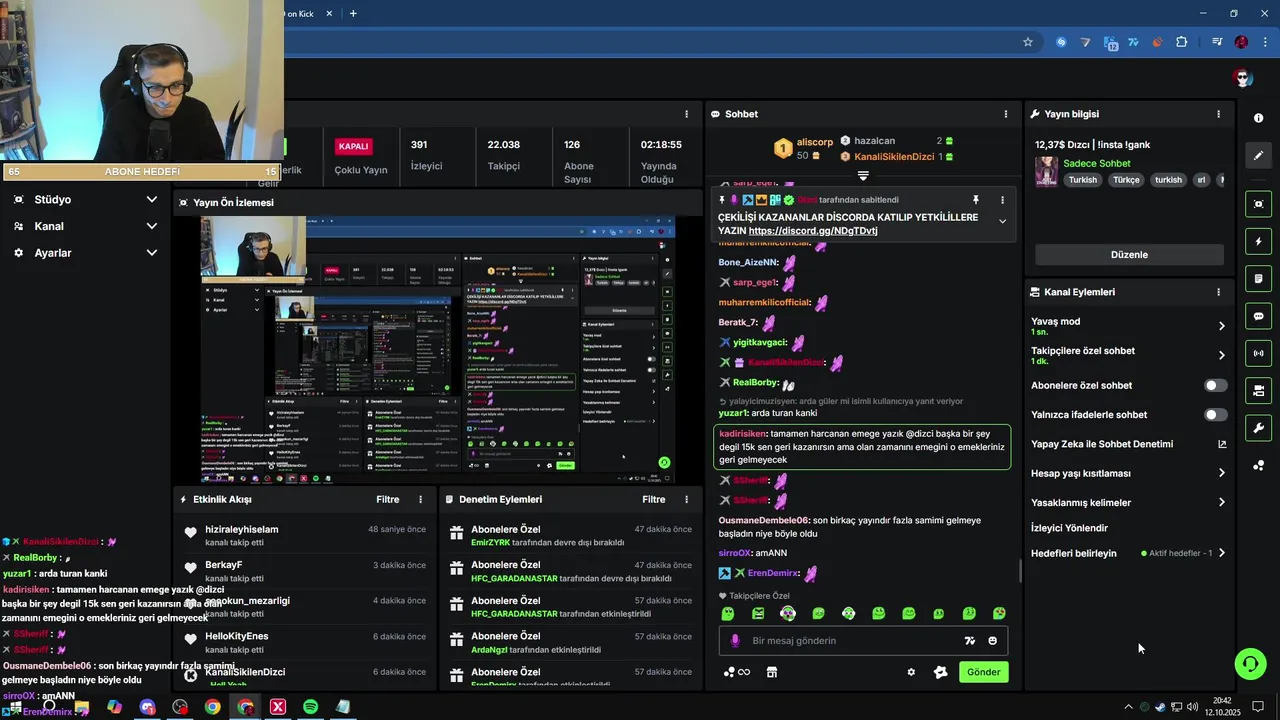Click the ABONE HEDEFİ progress bar
Viewport: 1280px width, 720px height.
click(141, 171)
